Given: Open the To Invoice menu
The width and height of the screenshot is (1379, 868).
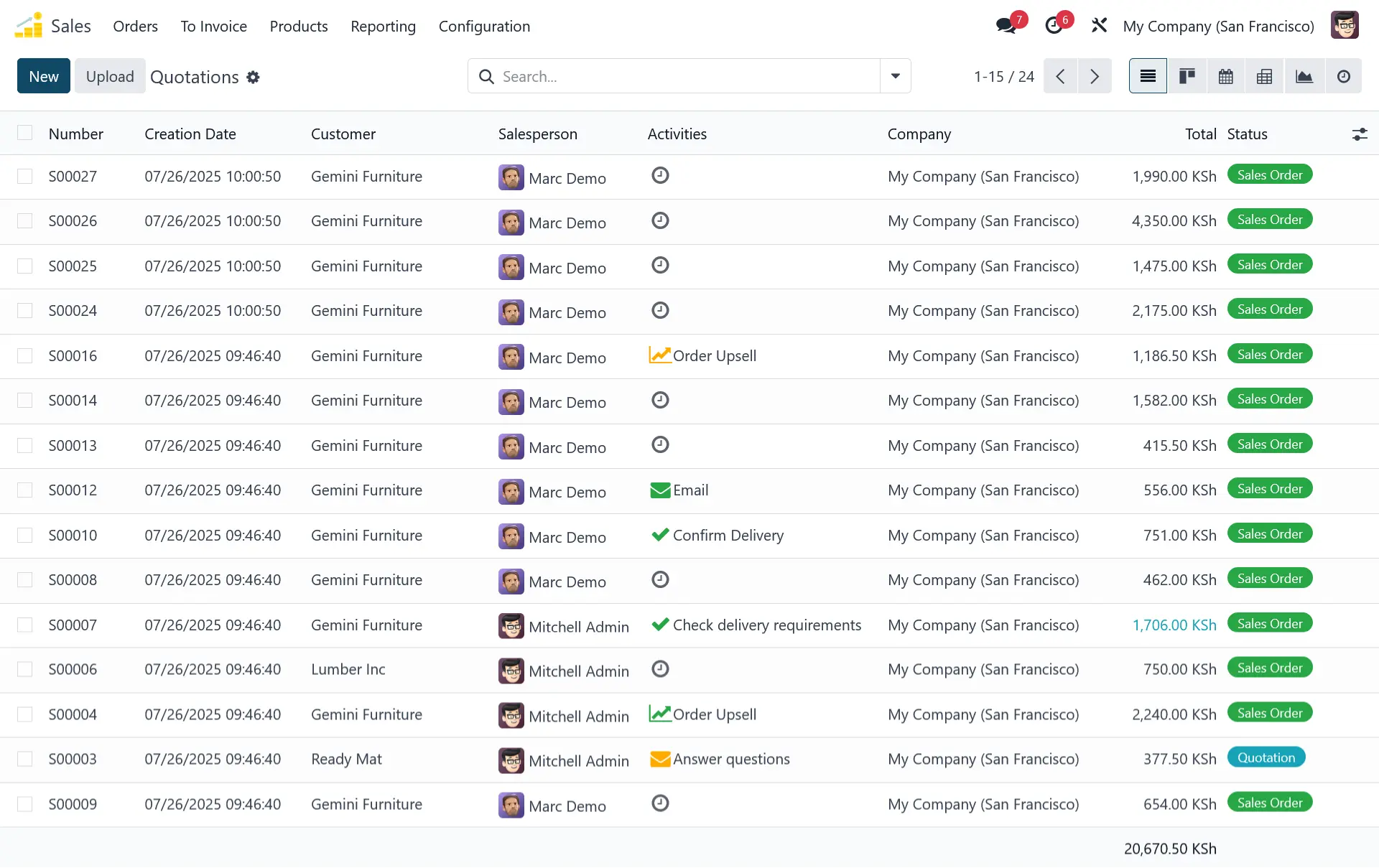Looking at the screenshot, I should click(x=213, y=27).
